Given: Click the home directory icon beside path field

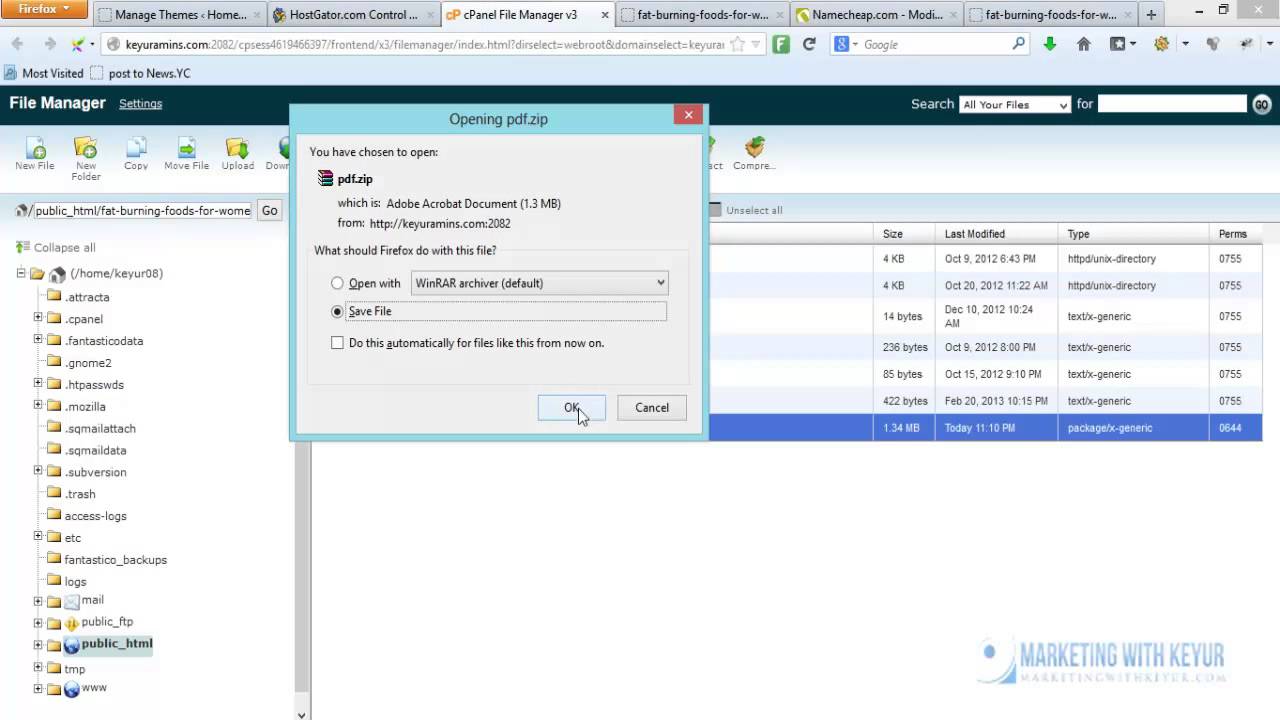Looking at the screenshot, I should pos(23,211).
